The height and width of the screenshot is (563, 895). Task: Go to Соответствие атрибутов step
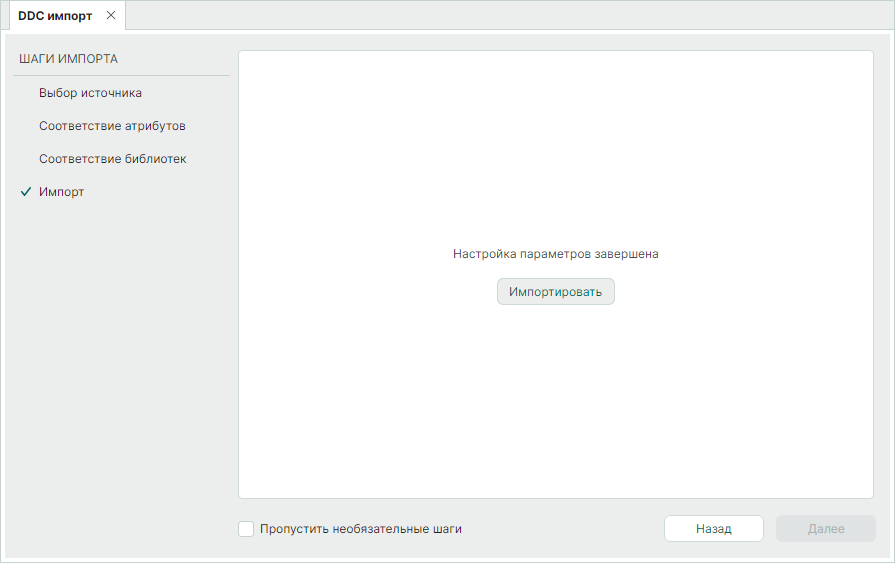pos(112,126)
